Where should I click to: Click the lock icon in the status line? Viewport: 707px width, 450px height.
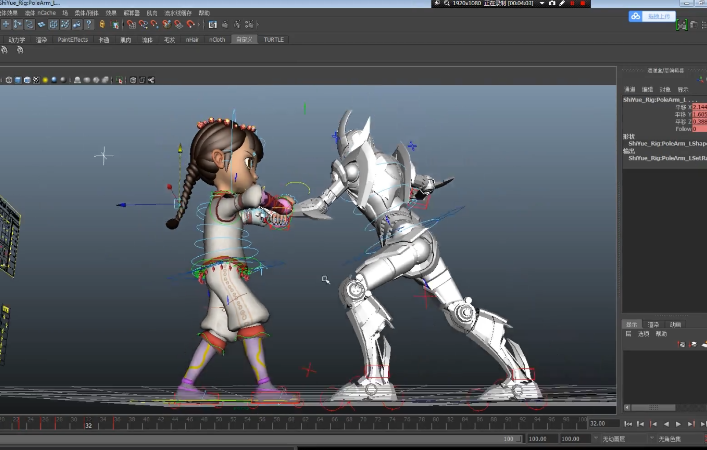tap(101, 23)
